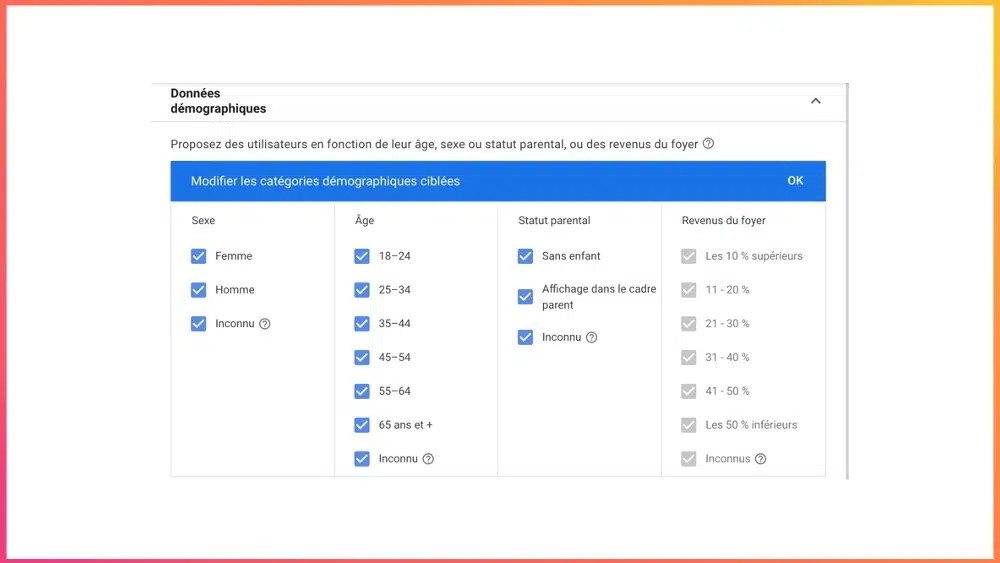Click help icon beside Inconnus in Revenus du foyer
The height and width of the screenshot is (563, 1000).
pyautogui.click(x=760, y=459)
